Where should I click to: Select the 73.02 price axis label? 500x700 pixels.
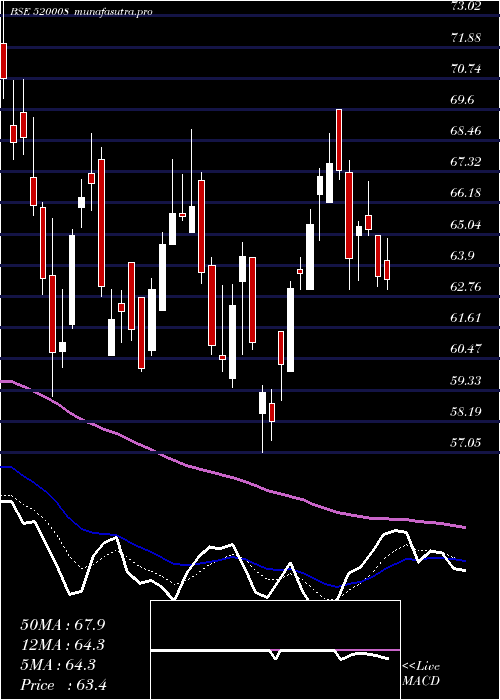466,6
